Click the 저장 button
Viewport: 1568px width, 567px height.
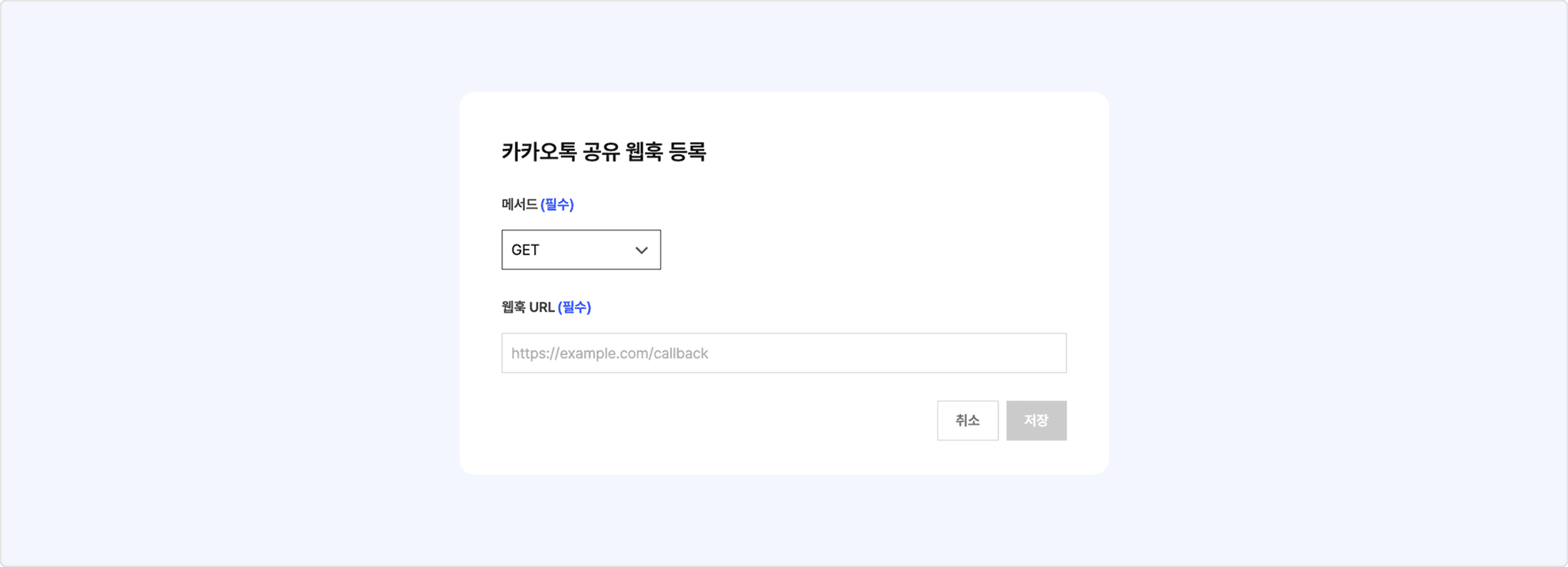[1035, 420]
